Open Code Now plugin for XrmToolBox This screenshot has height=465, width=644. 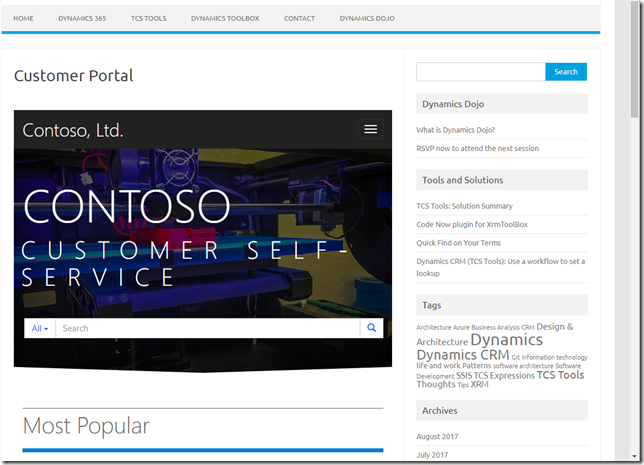tap(472, 224)
